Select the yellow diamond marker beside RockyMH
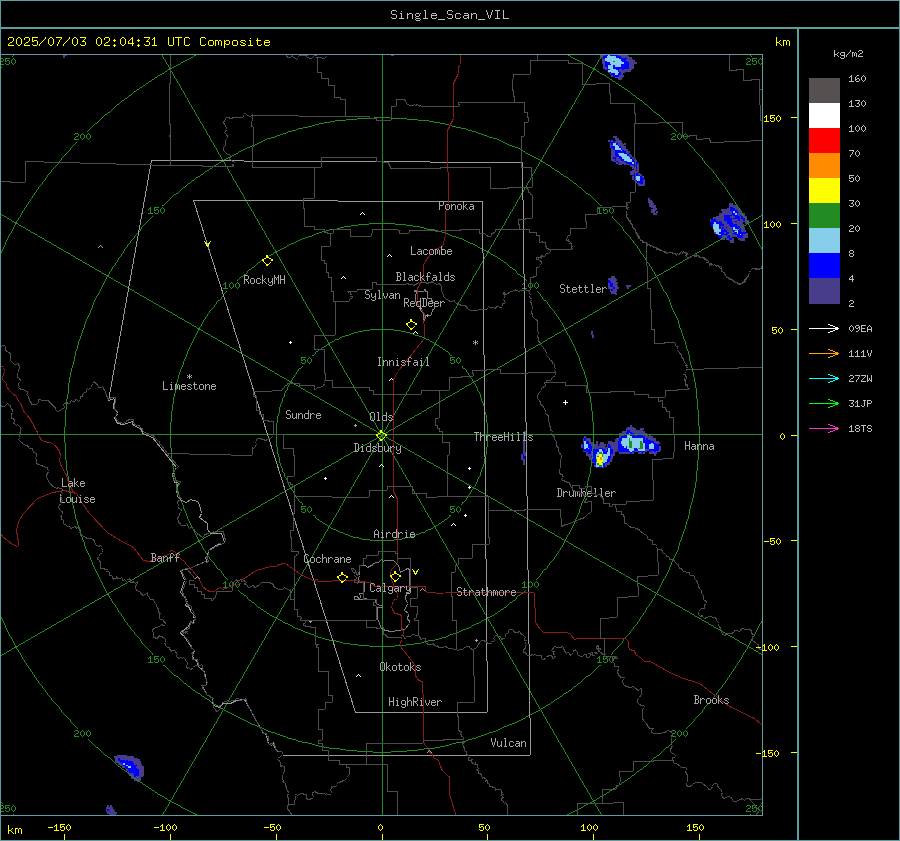900x841 pixels. [267, 261]
